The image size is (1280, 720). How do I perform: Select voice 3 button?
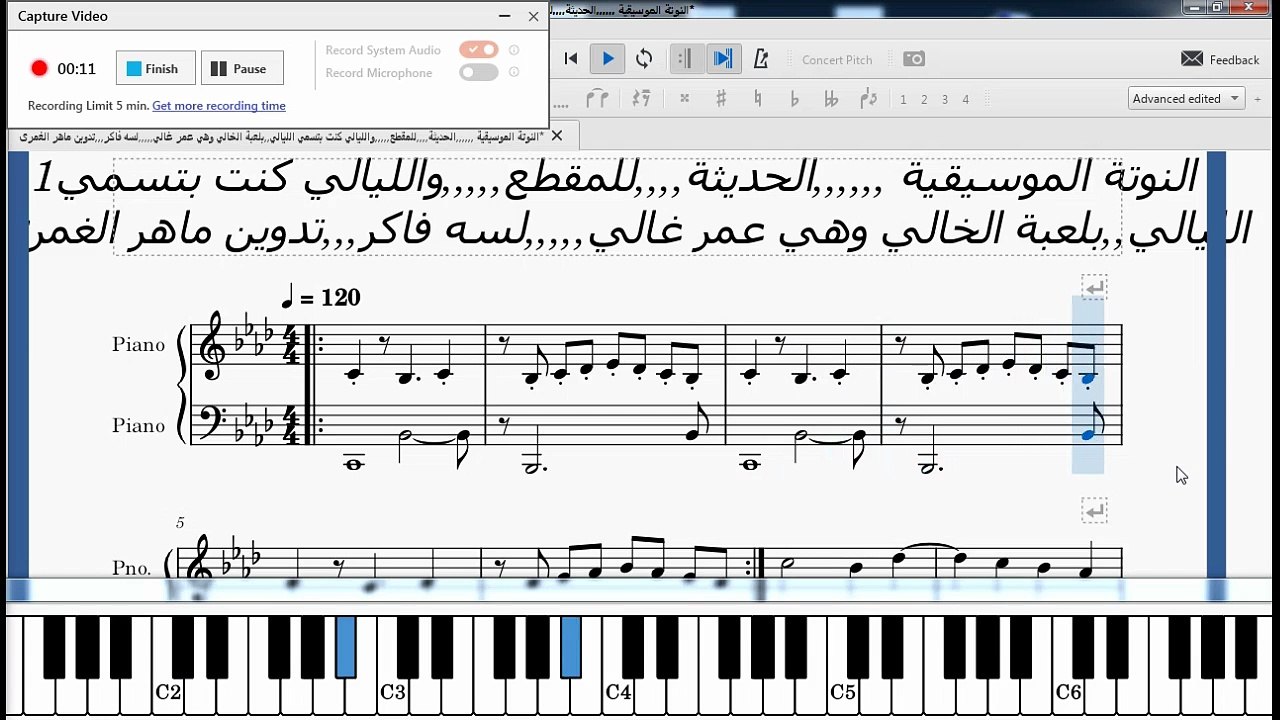point(945,100)
